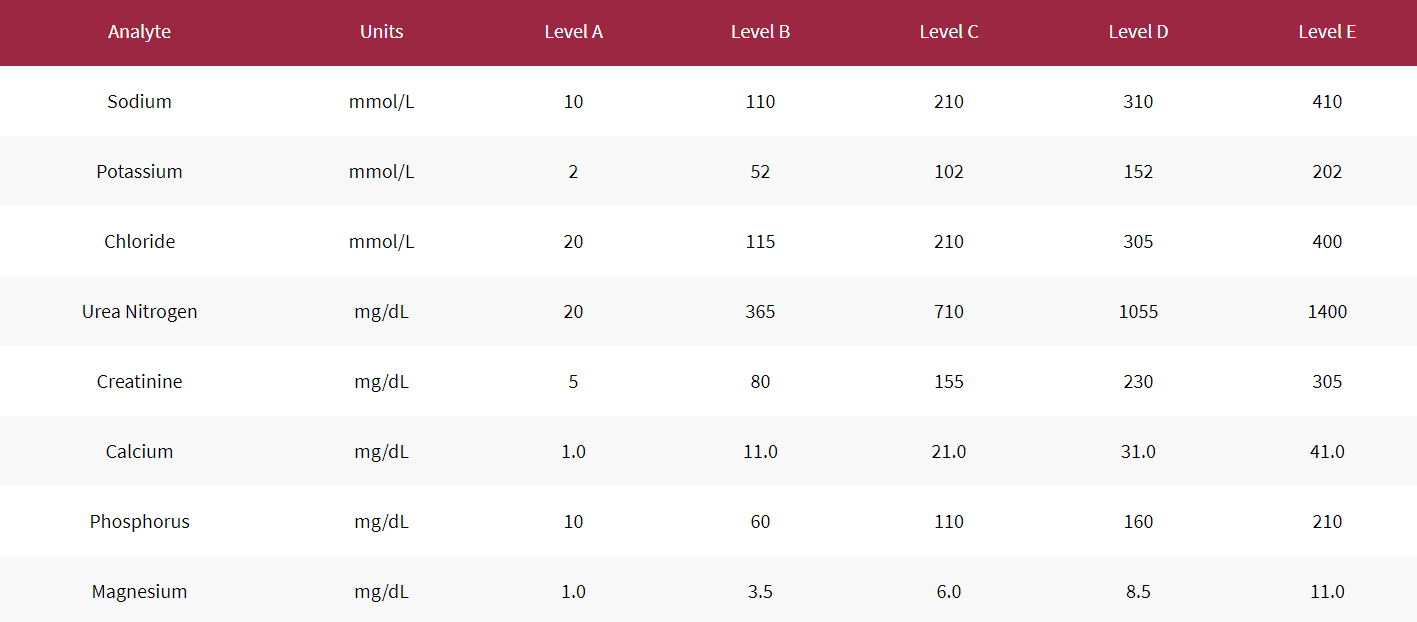
Task: Select the Level E column header
Action: click(x=1327, y=32)
